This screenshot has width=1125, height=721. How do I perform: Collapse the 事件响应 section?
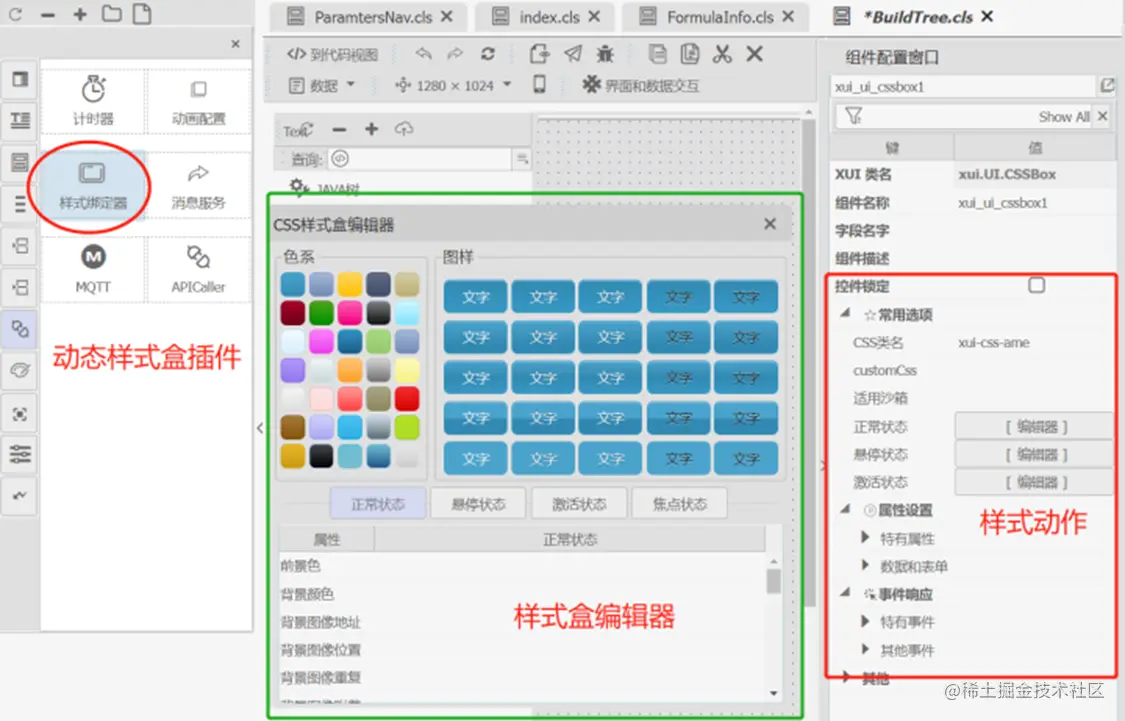(x=846, y=593)
